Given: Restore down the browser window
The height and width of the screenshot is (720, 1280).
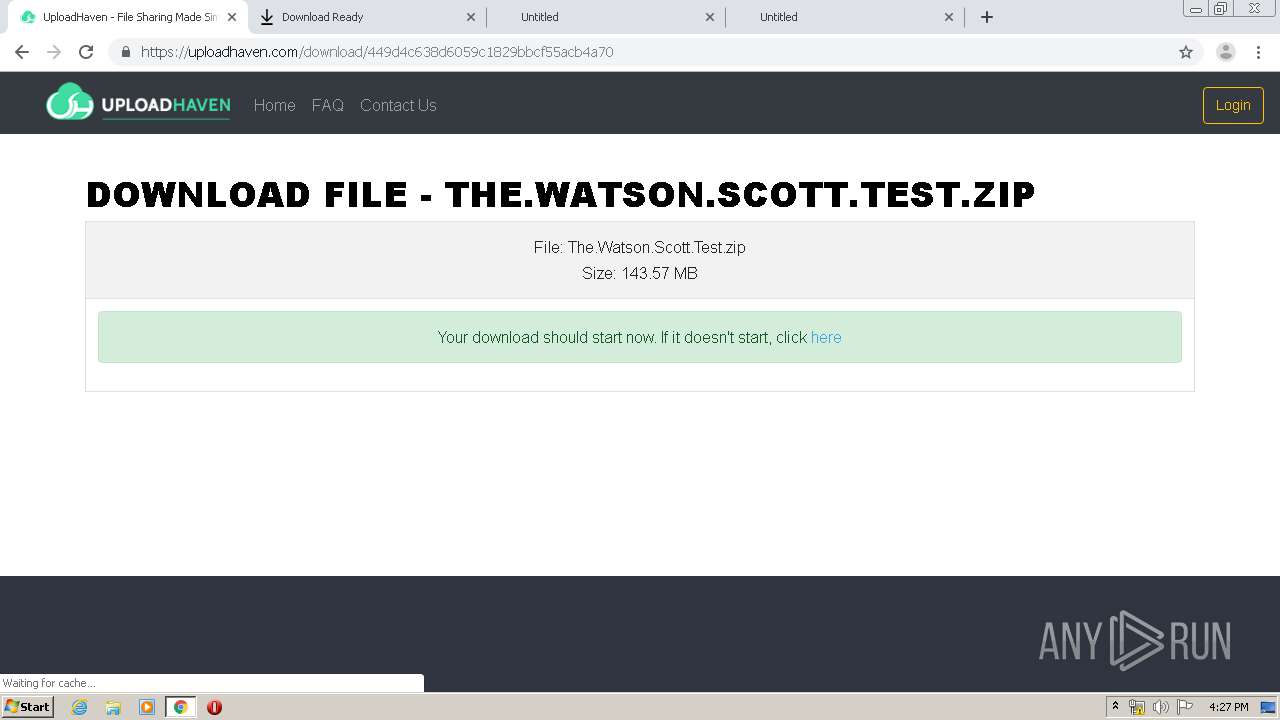Looking at the screenshot, I should coord(1220,8).
